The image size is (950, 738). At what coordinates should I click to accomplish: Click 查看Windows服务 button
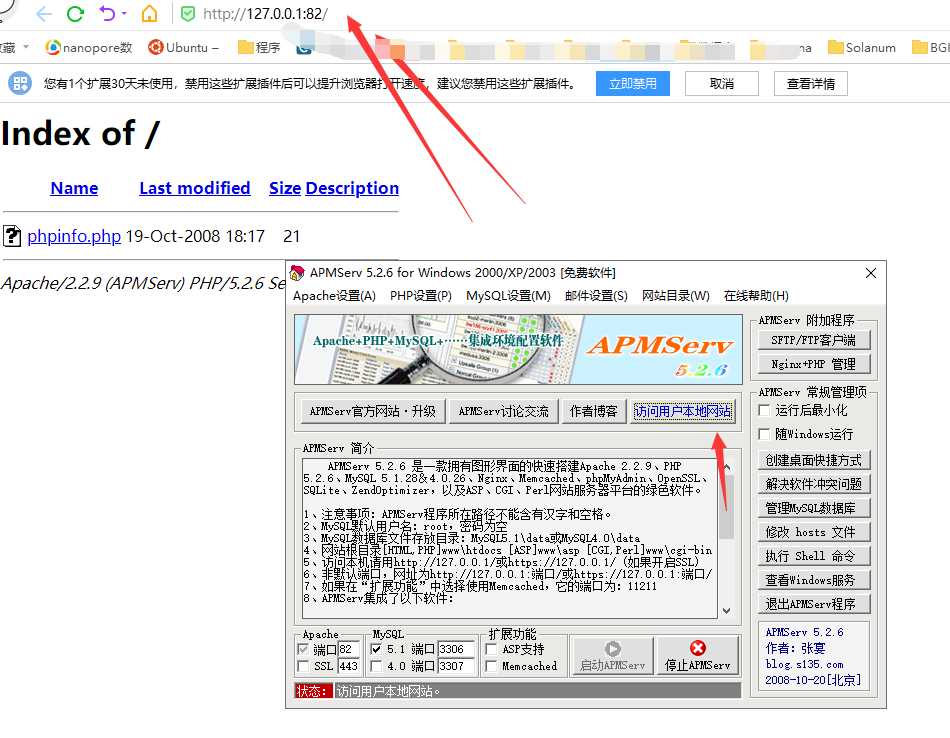(x=814, y=580)
